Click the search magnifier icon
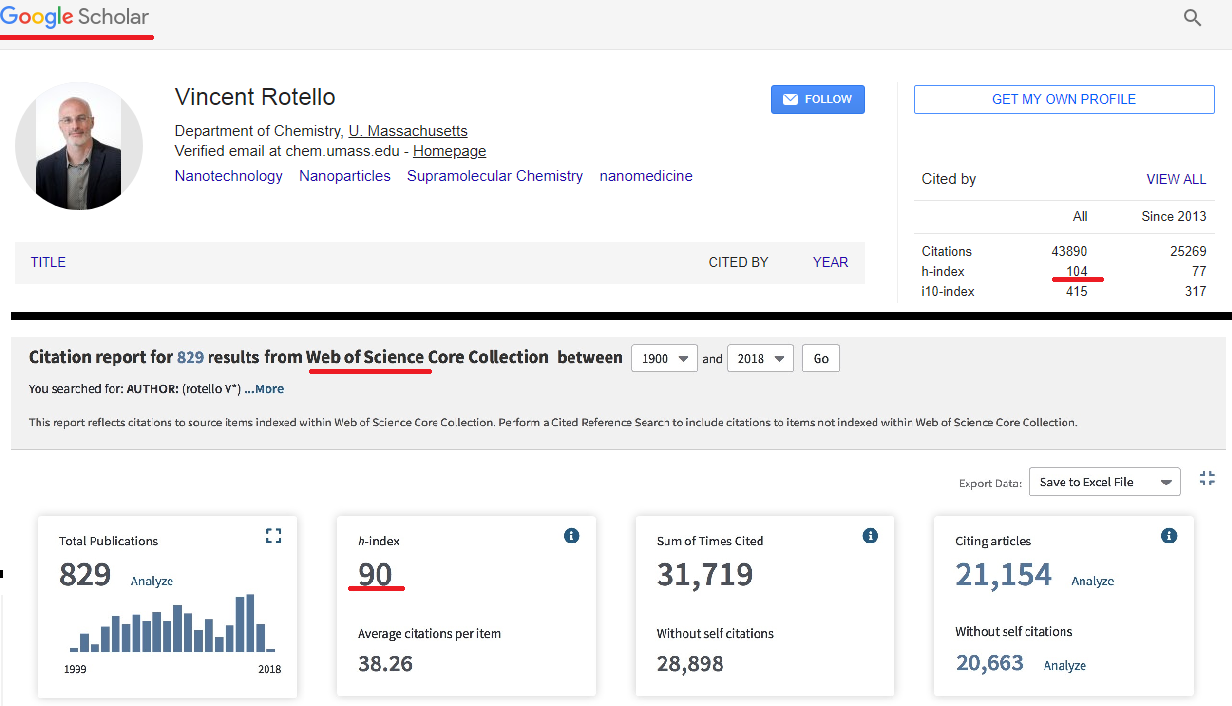1232x706 pixels. (x=1192, y=18)
